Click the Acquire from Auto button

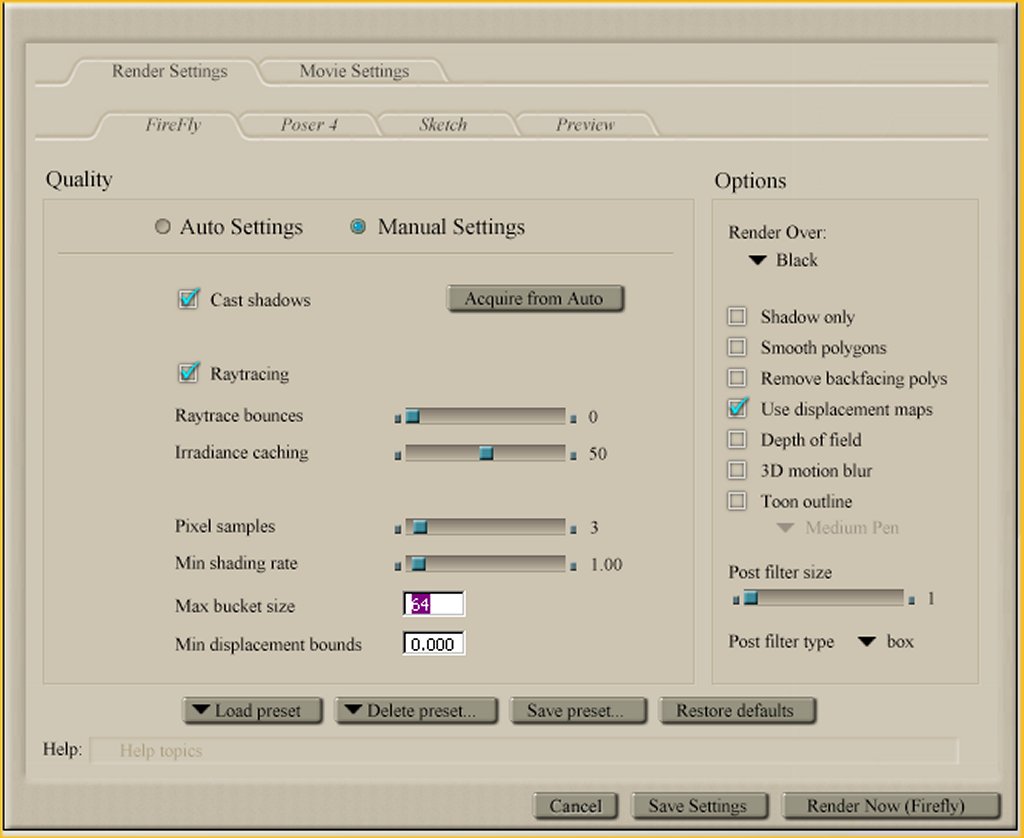534,299
